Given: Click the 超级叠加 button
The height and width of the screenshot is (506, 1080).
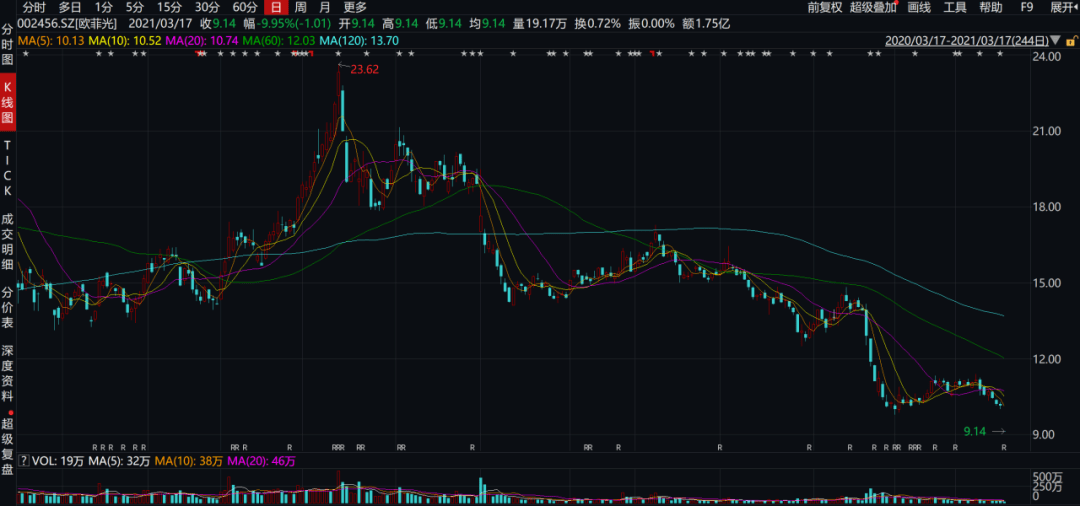Looking at the screenshot, I should coord(874,7).
